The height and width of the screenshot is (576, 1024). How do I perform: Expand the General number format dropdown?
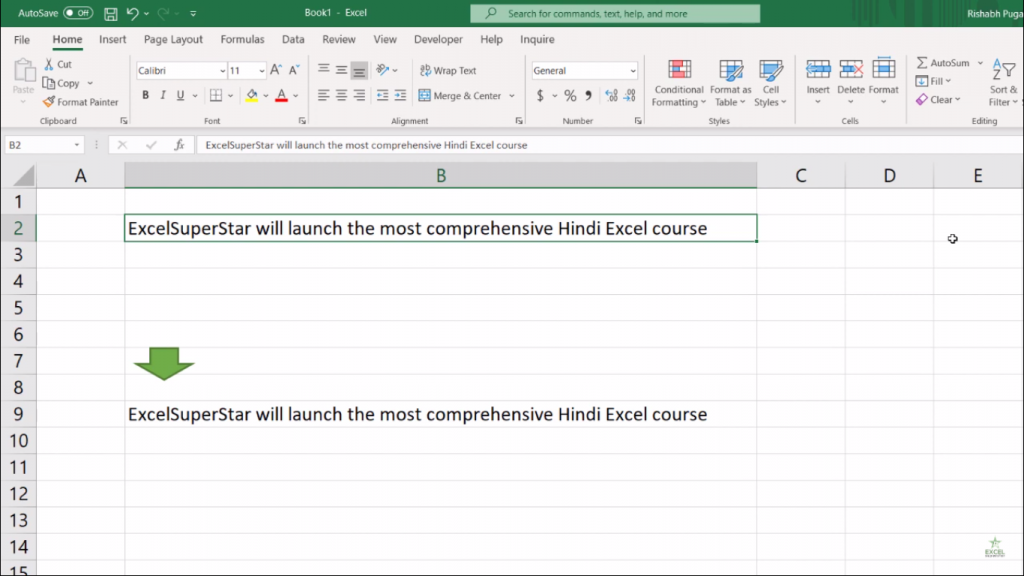(x=633, y=71)
